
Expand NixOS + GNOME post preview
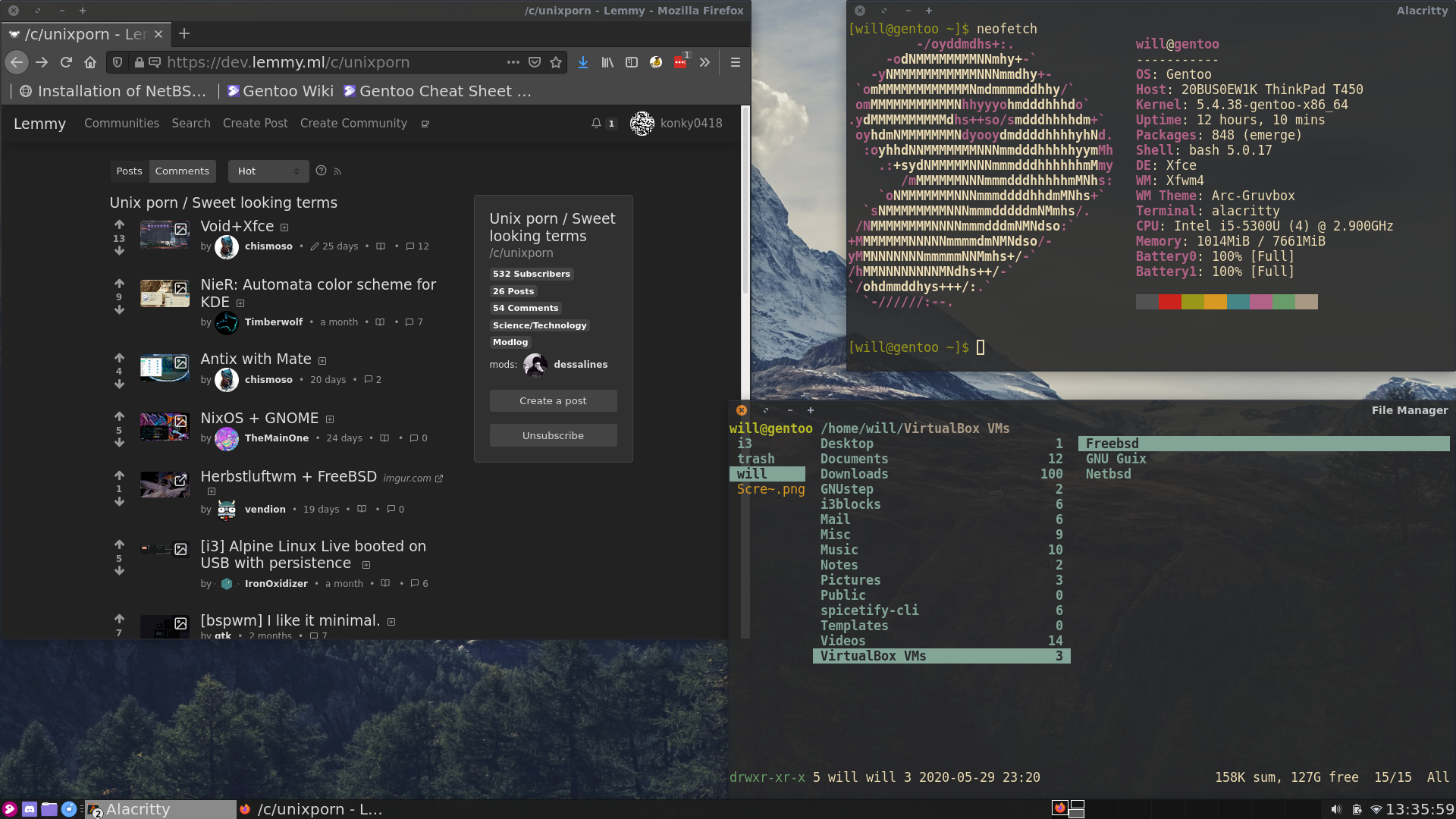coord(330,419)
